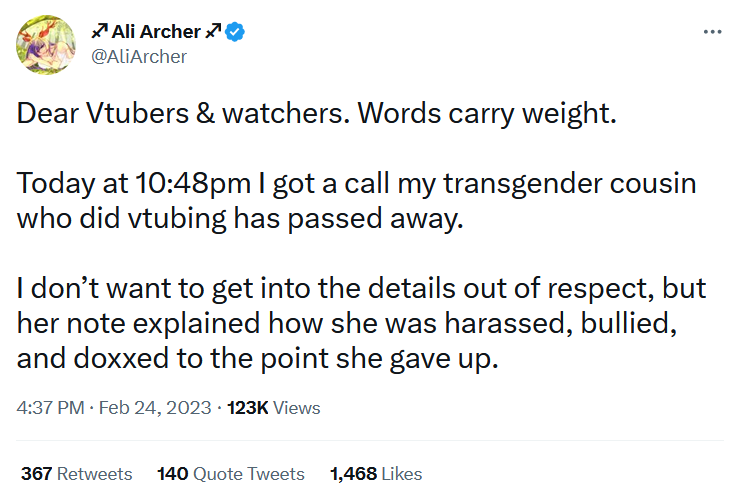Open the Ali Archer display name link
742x492 pixels.
coord(156,32)
